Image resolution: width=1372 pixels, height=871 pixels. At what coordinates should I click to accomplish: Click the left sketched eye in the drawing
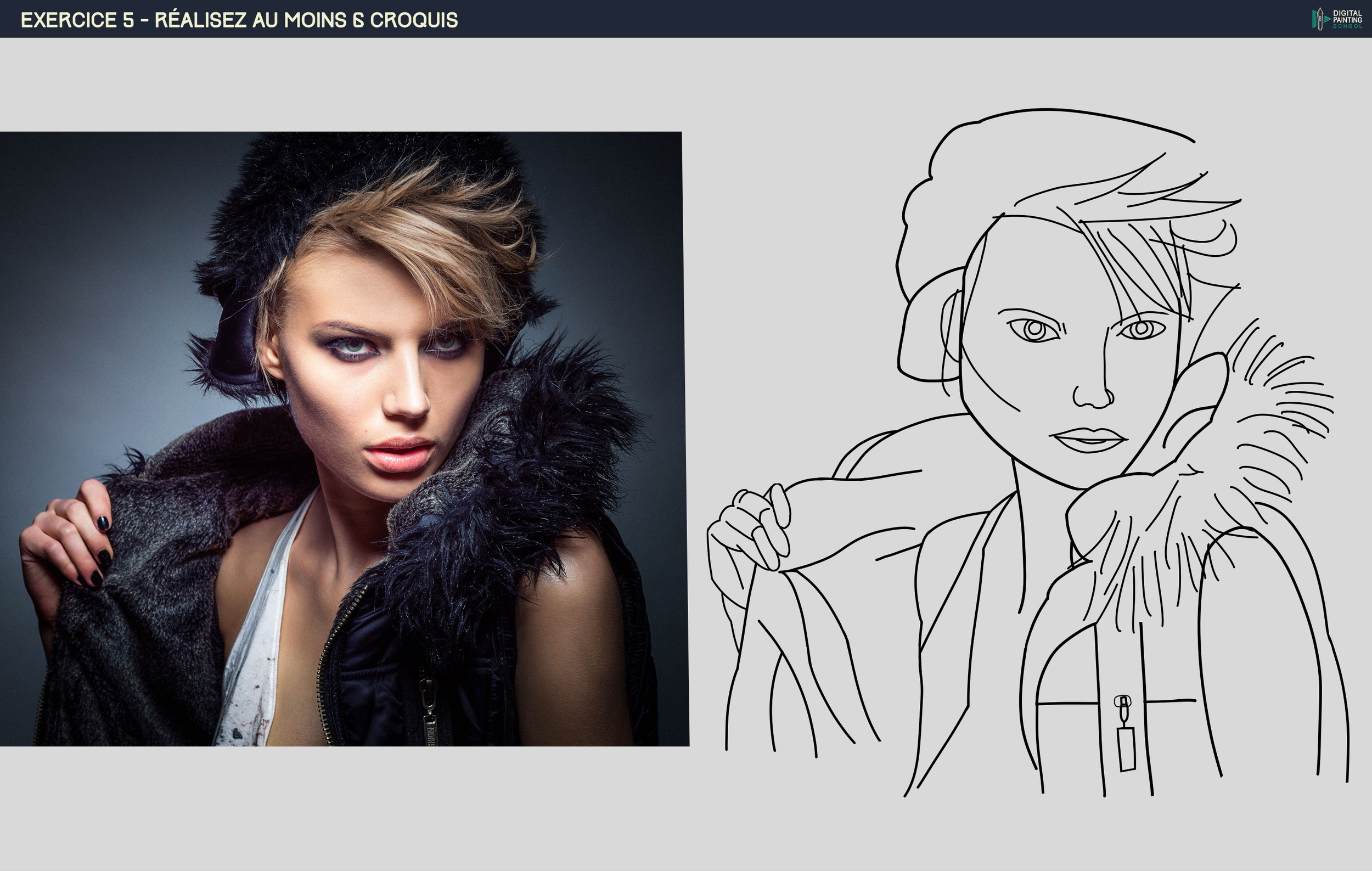tap(1034, 329)
